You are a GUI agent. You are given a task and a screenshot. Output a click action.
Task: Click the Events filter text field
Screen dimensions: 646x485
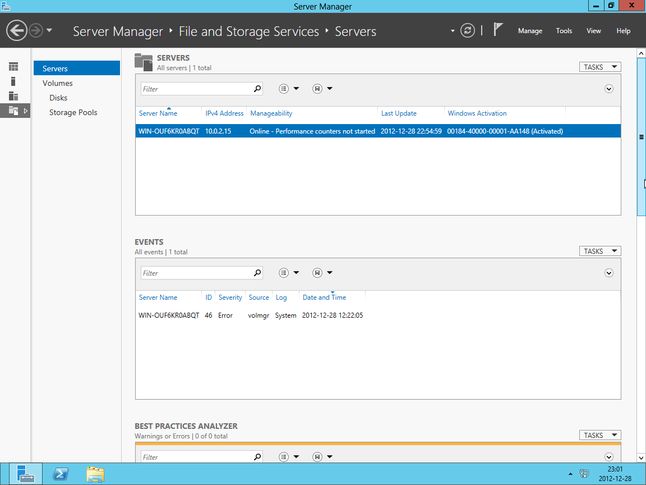197,273
